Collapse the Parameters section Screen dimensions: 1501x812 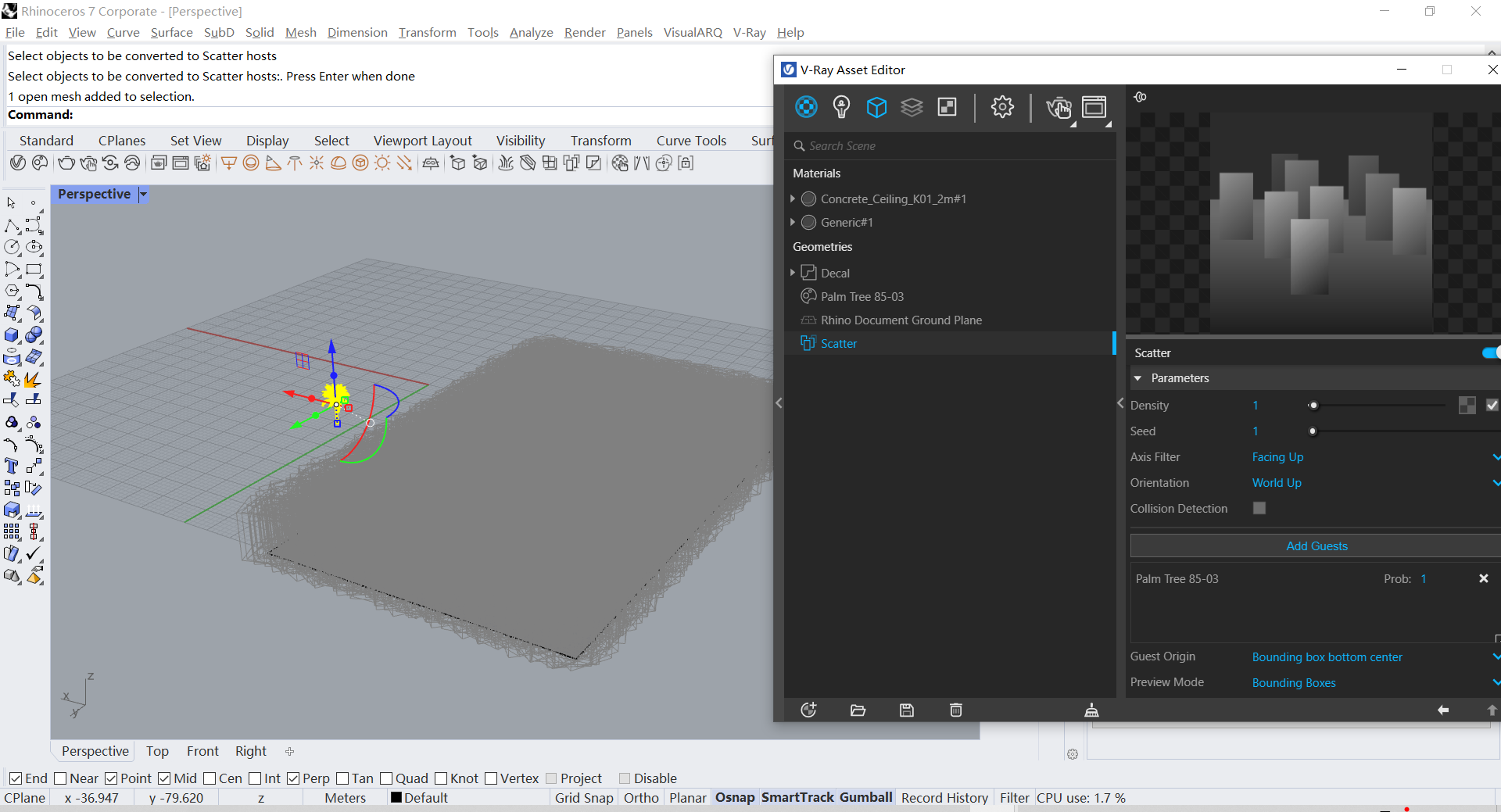pyautogui.click(x=1137, y=378)
